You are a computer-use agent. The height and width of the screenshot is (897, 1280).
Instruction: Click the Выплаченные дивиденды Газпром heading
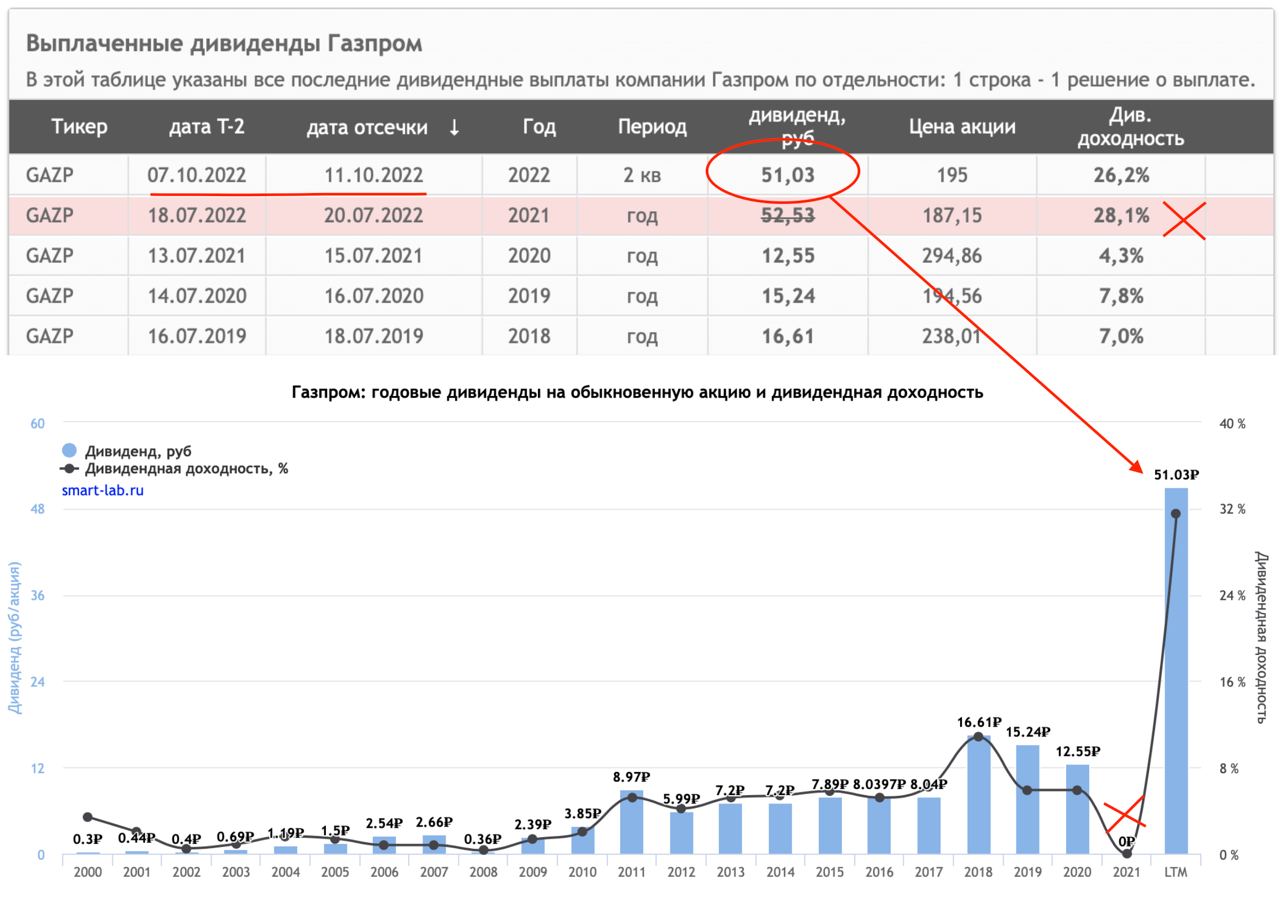(x=224, y=43)
